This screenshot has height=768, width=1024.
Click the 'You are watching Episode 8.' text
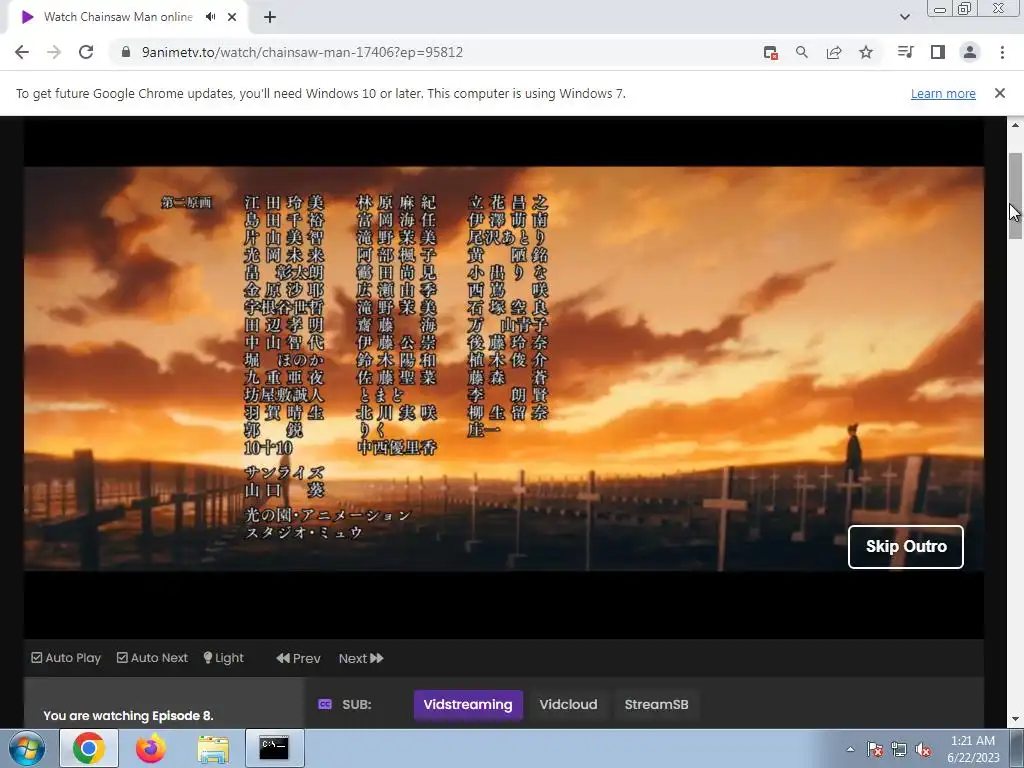click(x=128, y=716)
